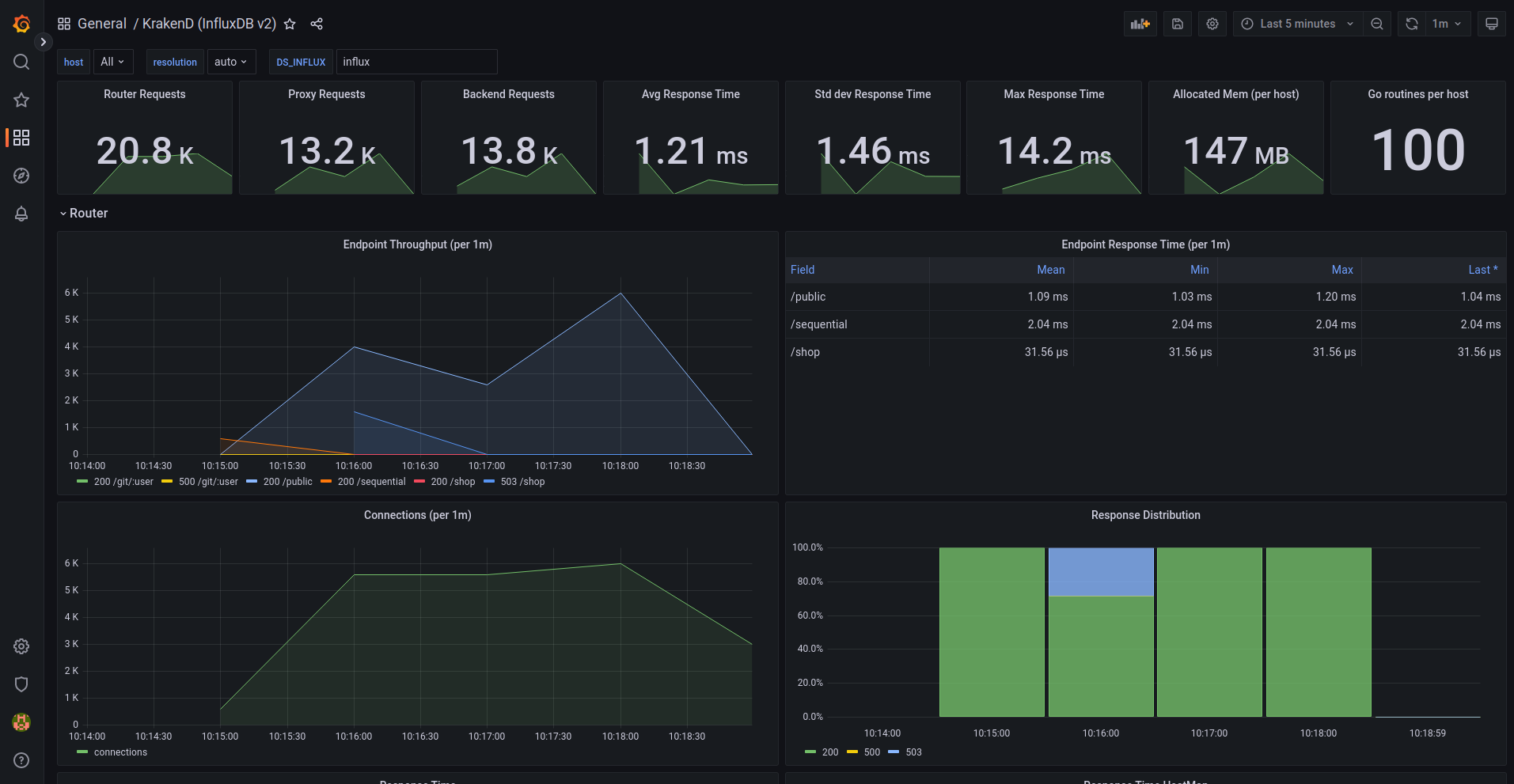1514x784 pixels.
Task: Open the Alerting bell icon
Action: (x=21, y=214)
